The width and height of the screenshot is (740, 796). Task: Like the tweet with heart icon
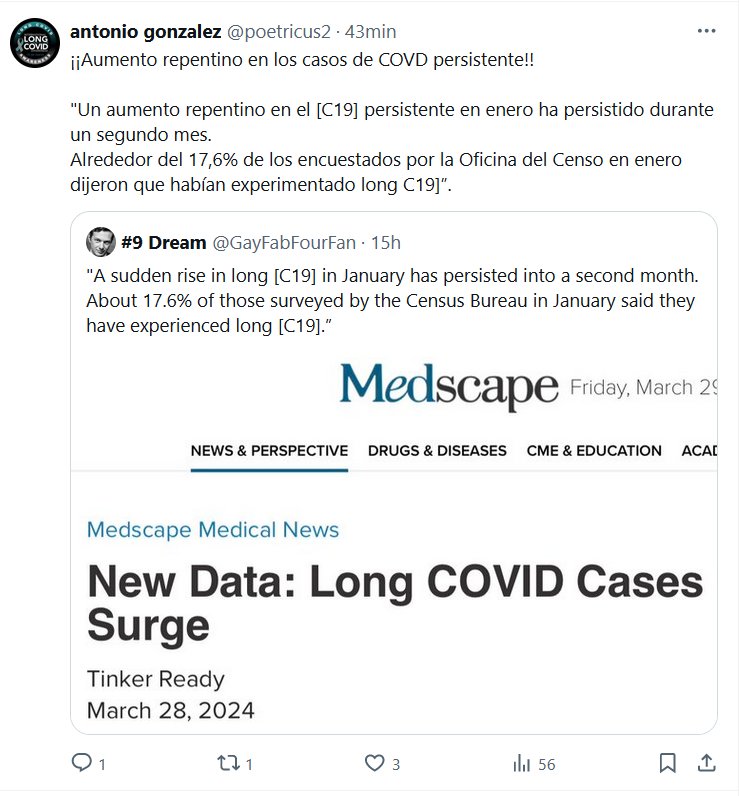375,763
